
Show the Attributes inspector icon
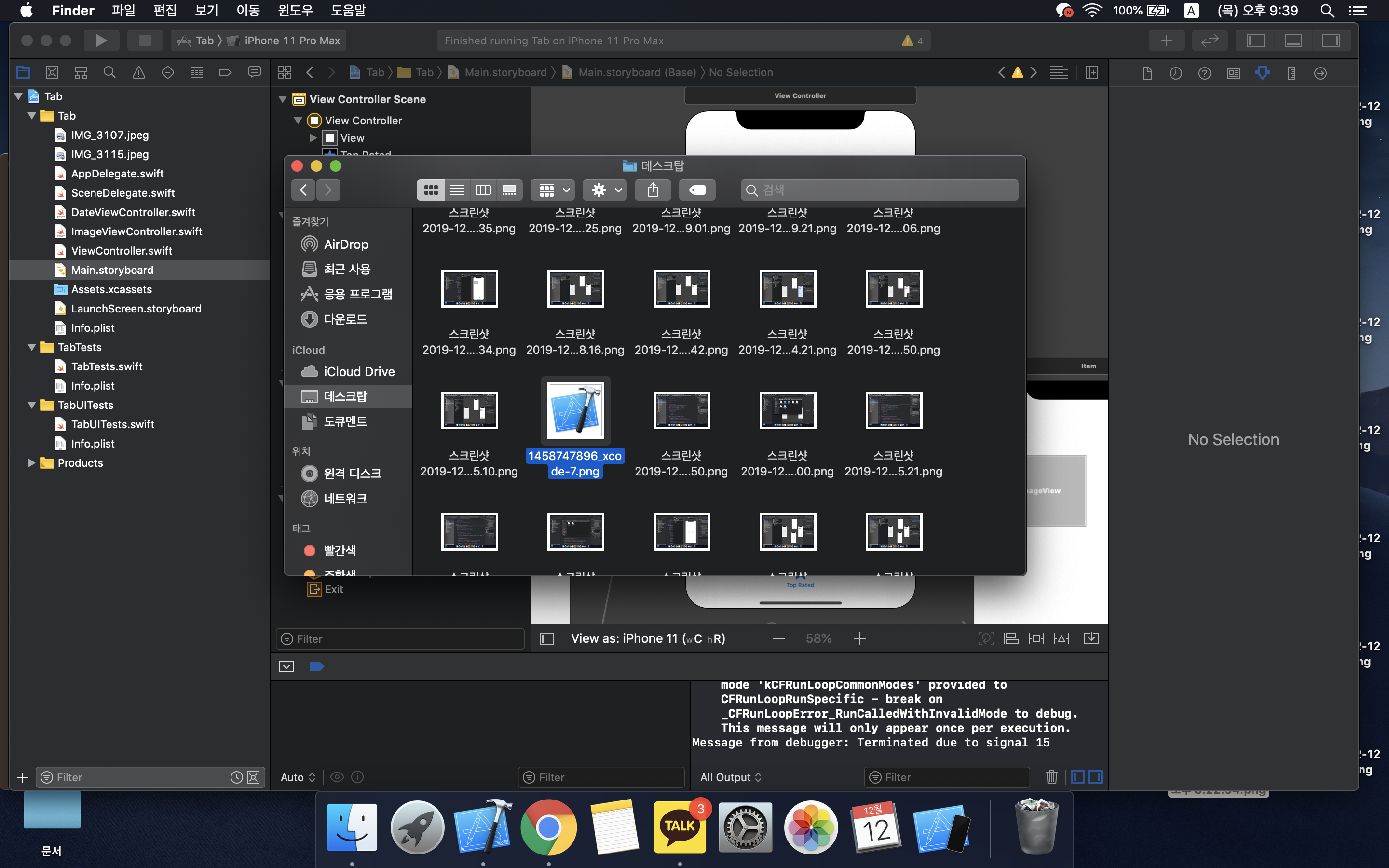(1262, 73)
